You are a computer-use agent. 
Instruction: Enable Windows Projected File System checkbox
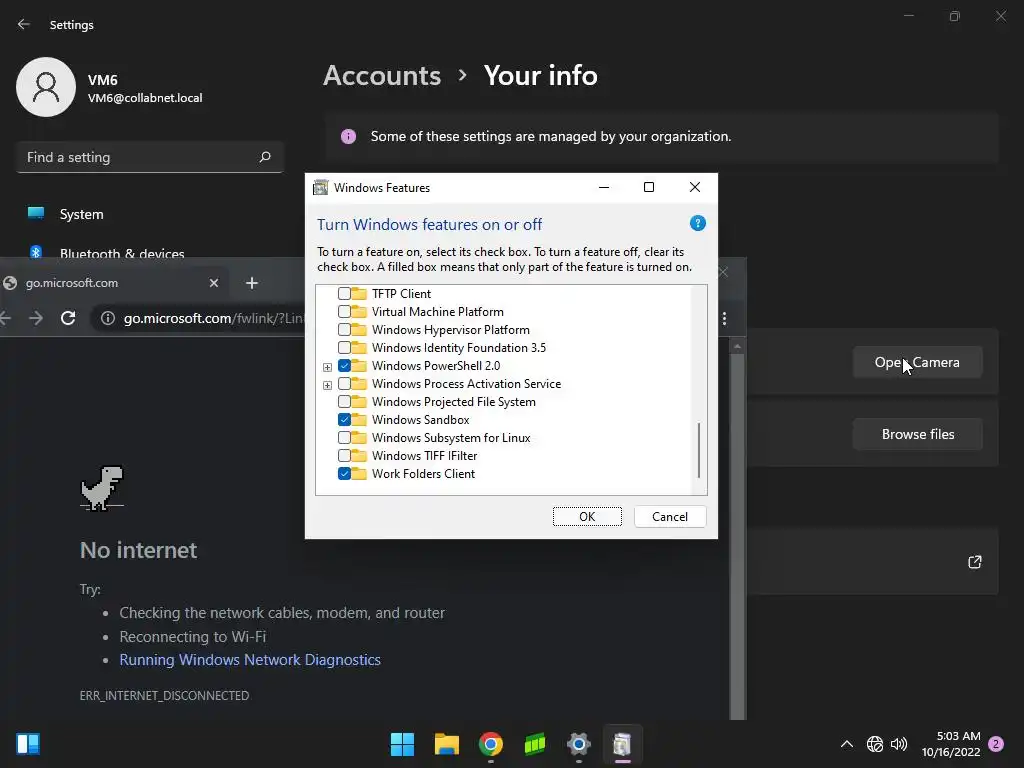(344, 402)
